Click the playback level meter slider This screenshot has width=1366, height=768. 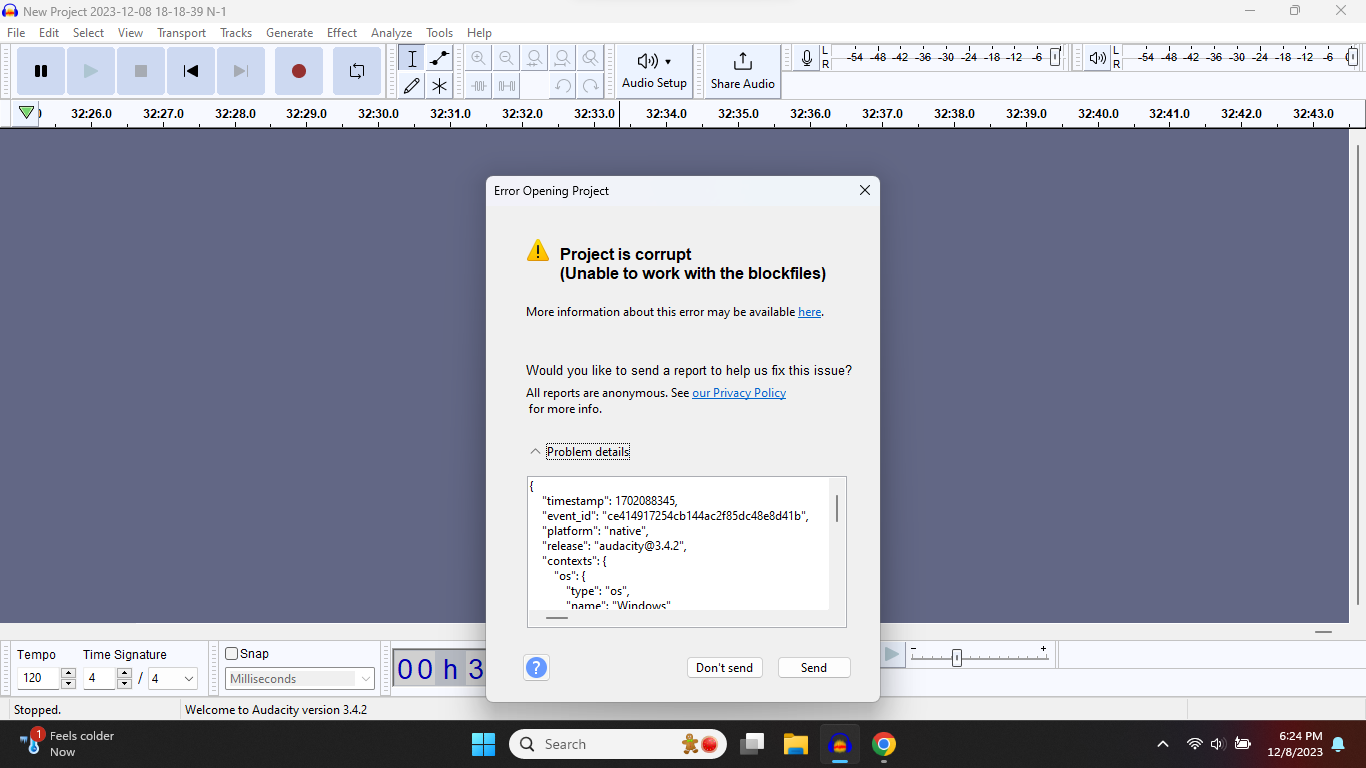coord(1351,58)
